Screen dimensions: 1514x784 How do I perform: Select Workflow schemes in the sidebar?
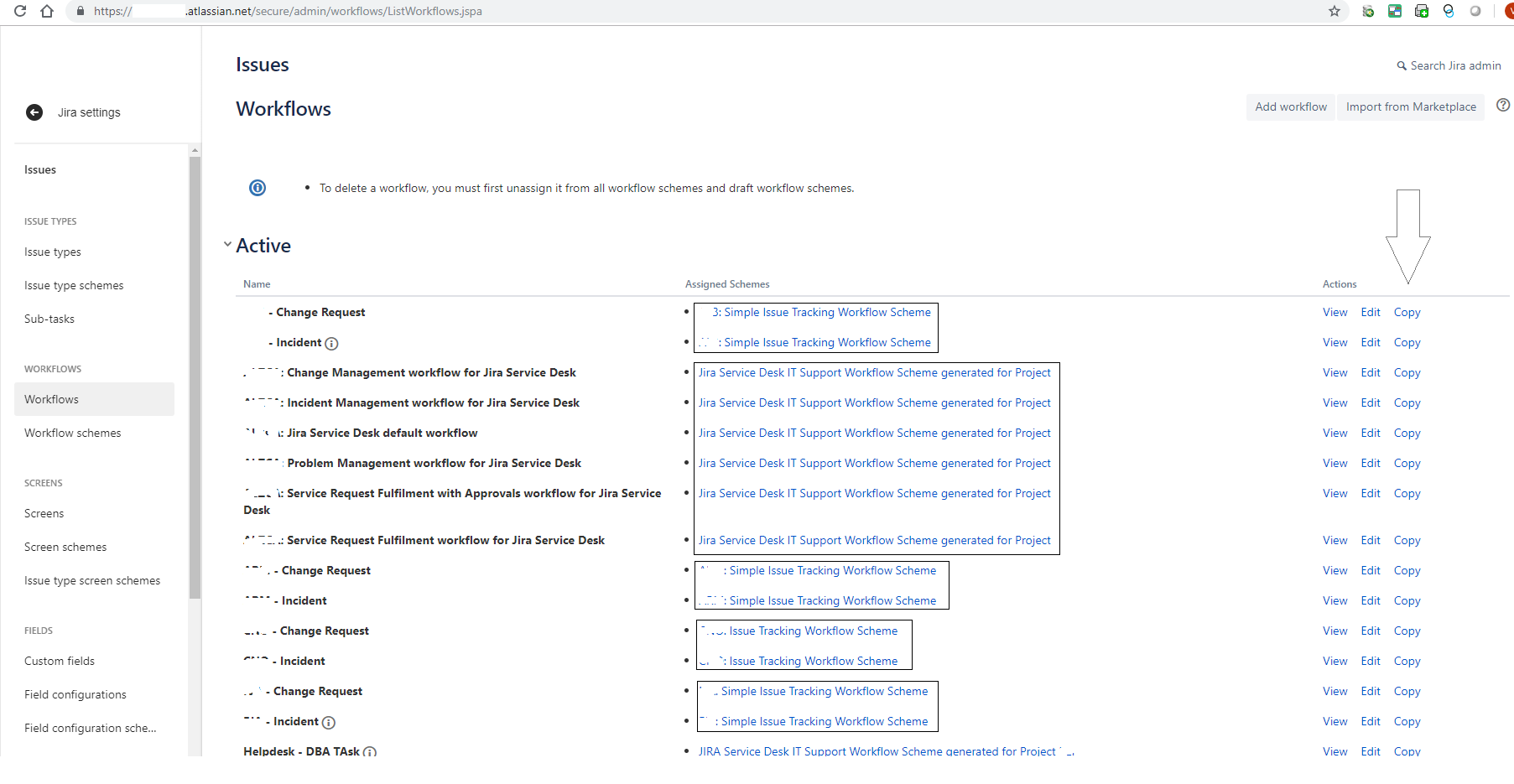[x=72, y=433]
